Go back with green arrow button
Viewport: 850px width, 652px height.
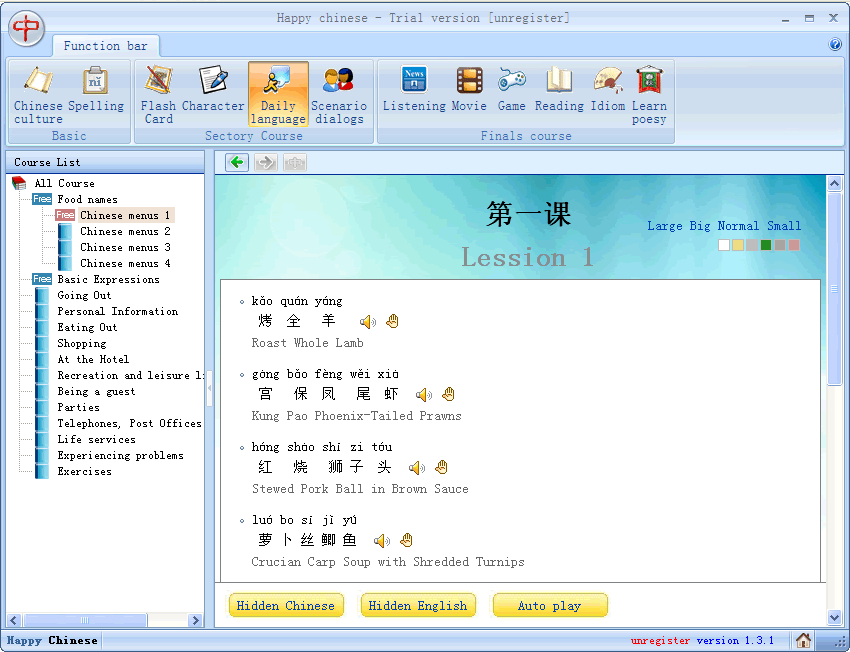[x=237, y=162]
